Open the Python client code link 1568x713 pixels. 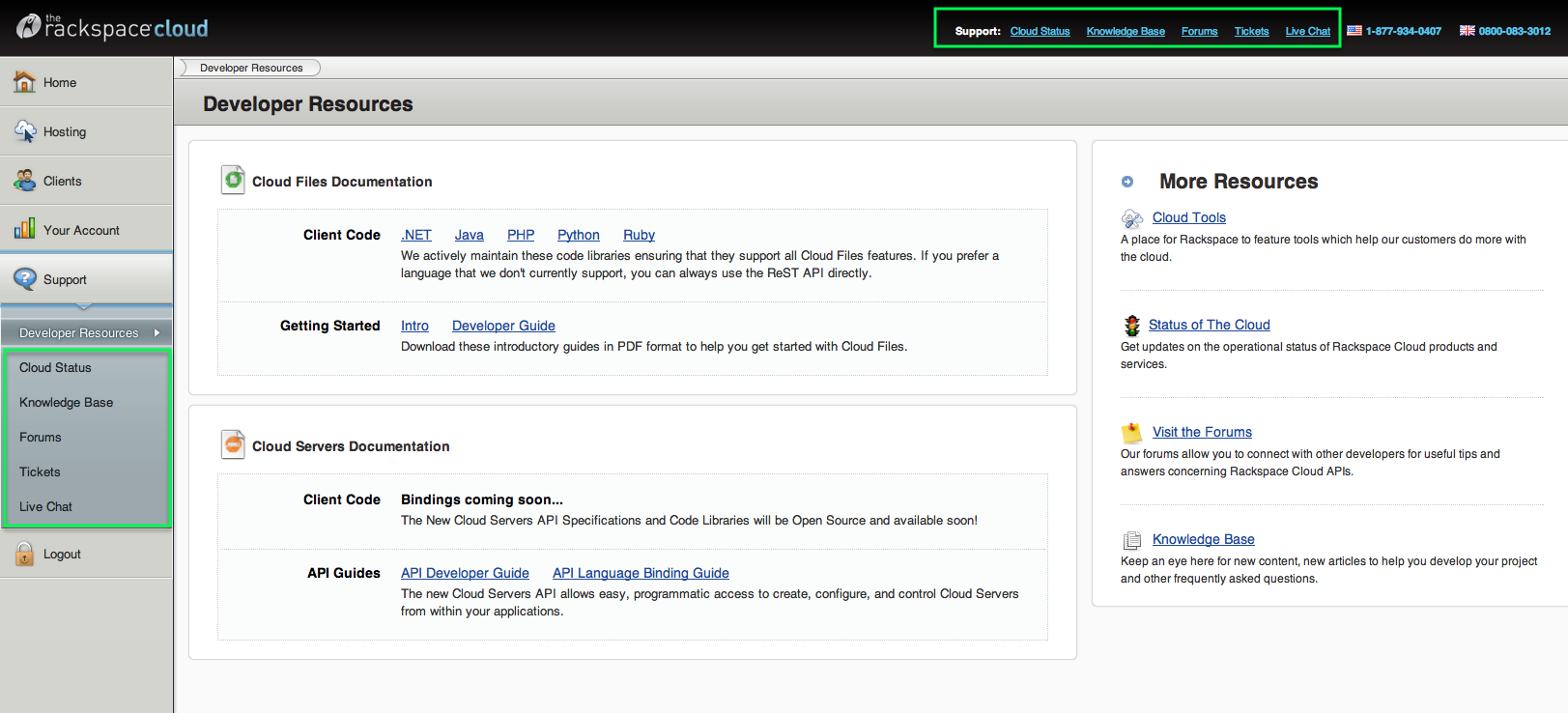[579, 235]
